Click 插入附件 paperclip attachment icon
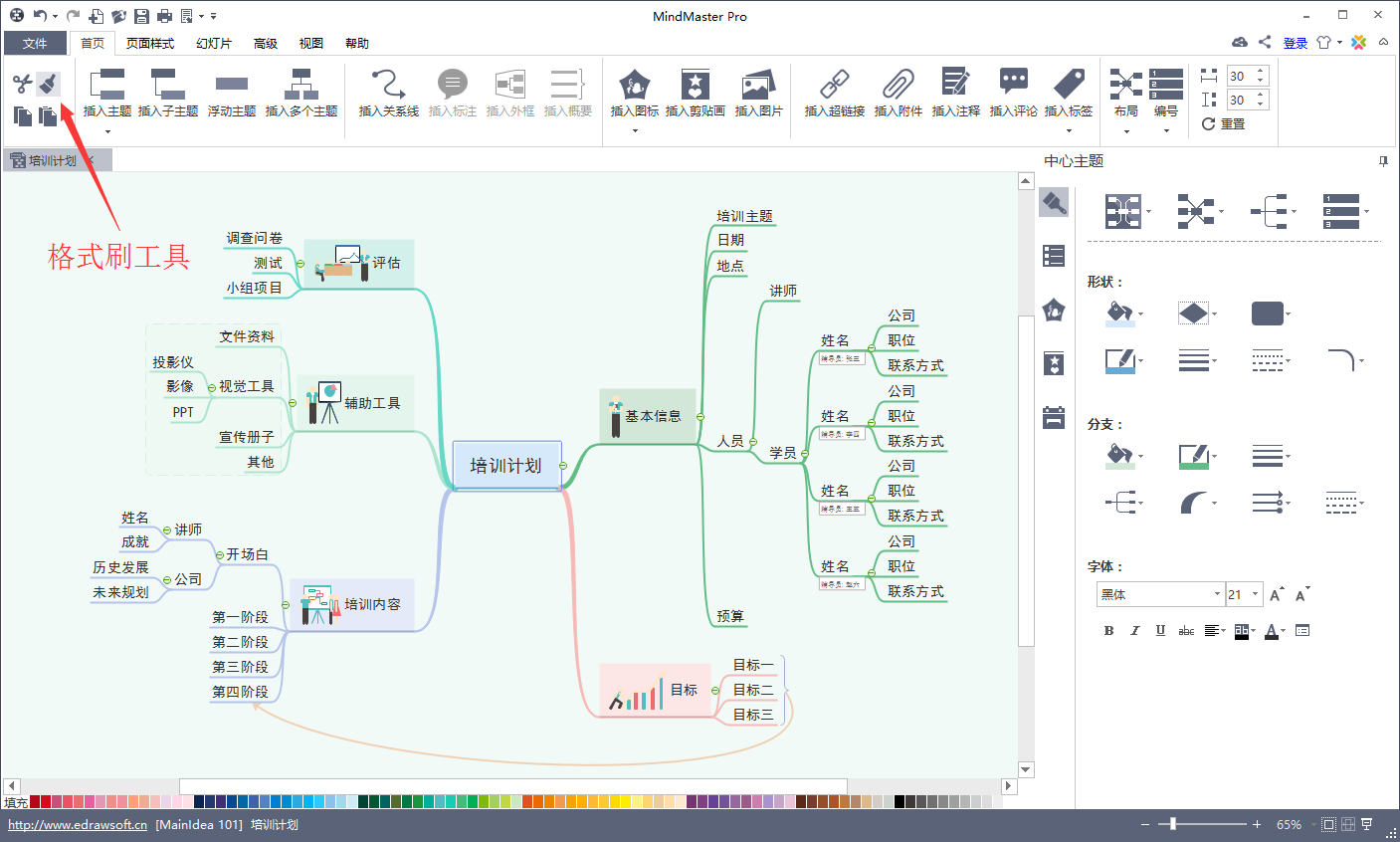 point(898,86)
